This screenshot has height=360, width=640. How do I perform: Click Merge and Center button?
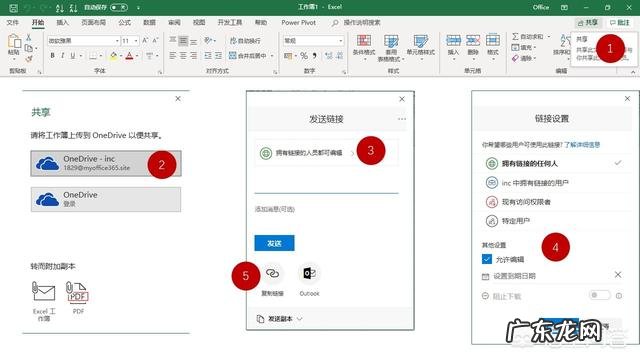[x=247, y=56]
